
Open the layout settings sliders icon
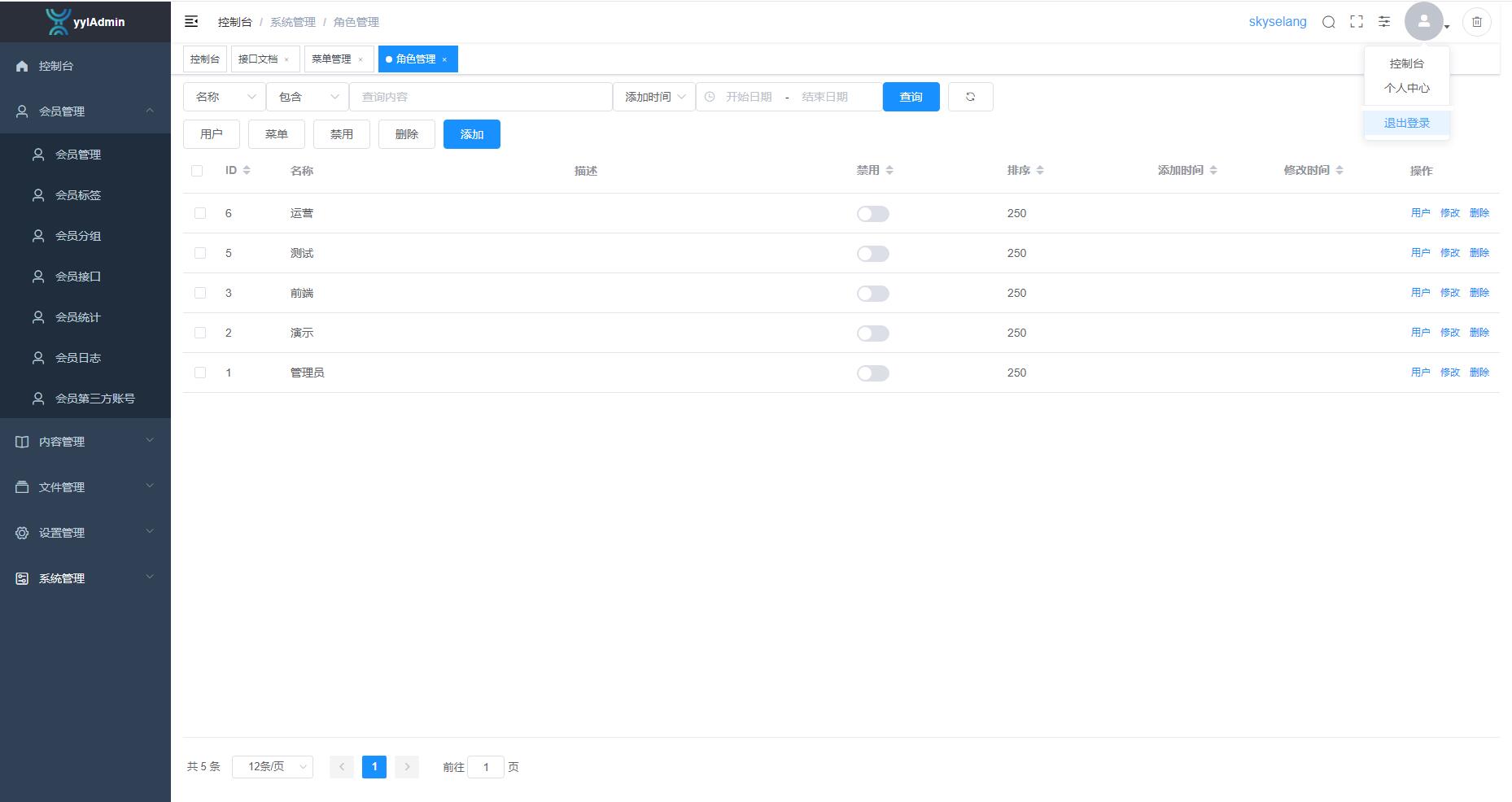tap(1384, 22)
